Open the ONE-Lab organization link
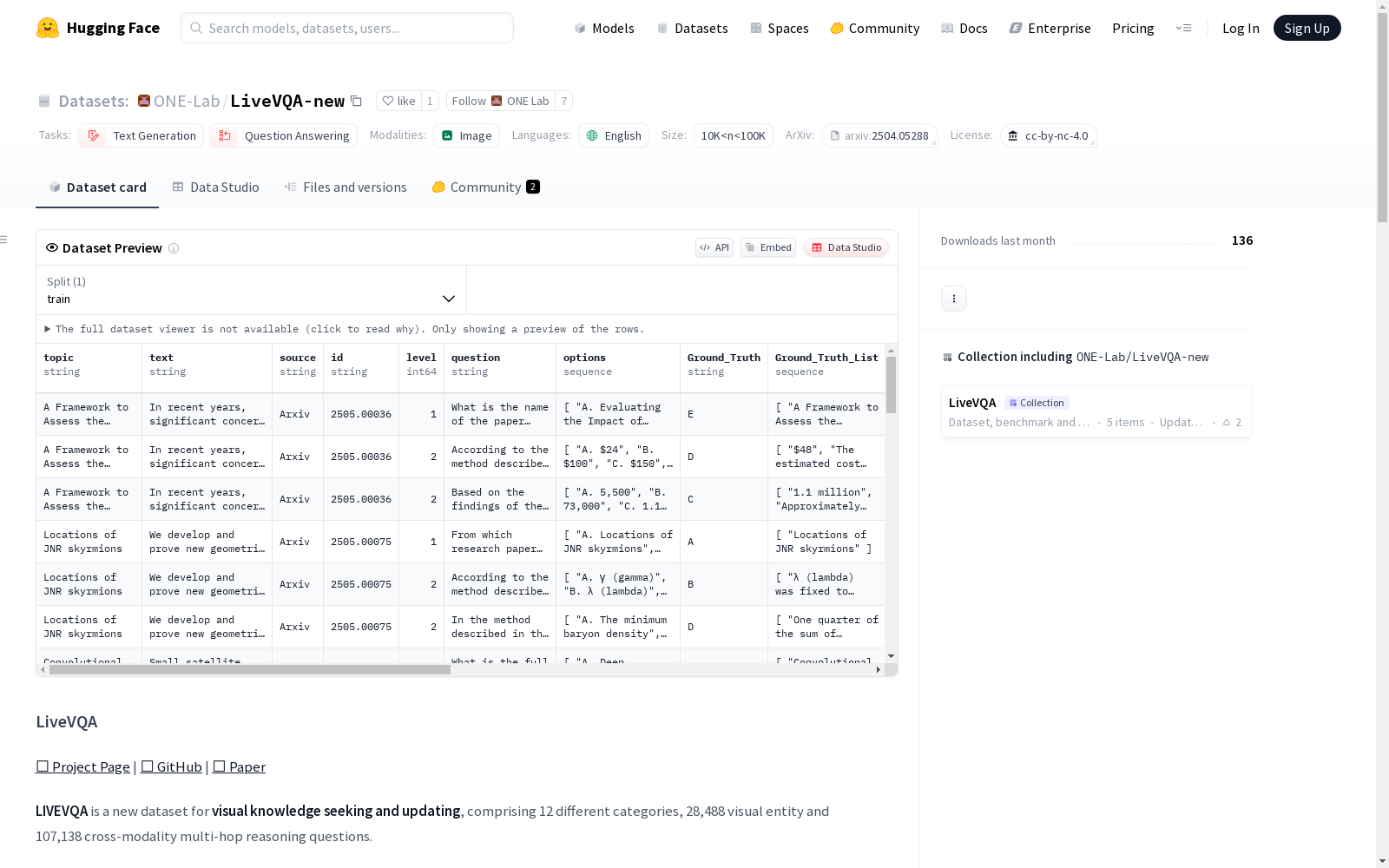Screen dimensions: 1389x868 pos(187,101)
